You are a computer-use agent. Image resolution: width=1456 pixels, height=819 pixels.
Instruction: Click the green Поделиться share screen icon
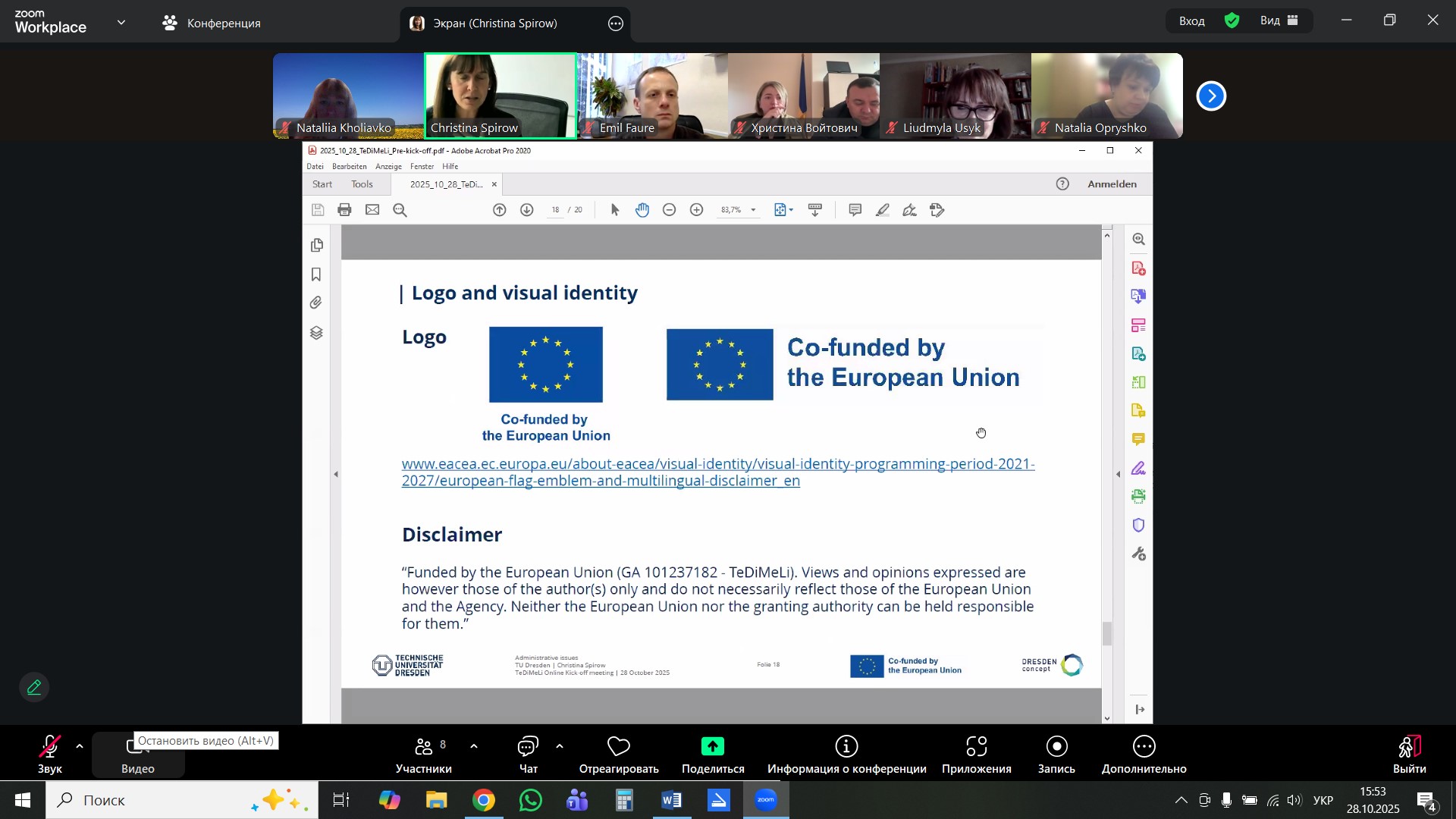pyautogui.click(x=712, y=747)
